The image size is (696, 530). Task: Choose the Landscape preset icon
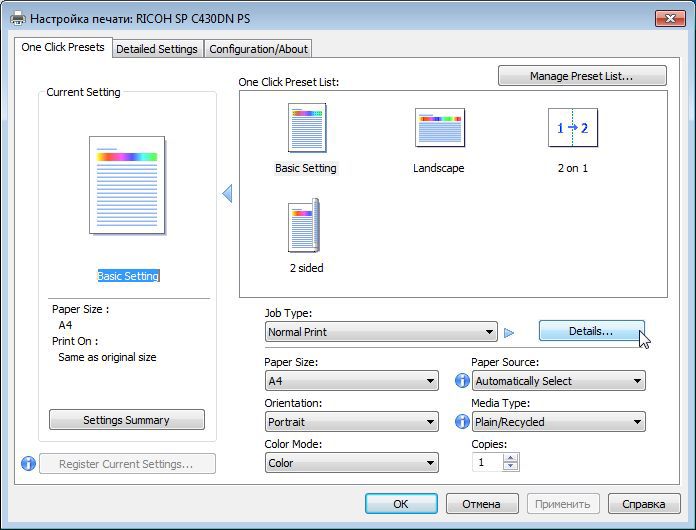click(439, 127)
